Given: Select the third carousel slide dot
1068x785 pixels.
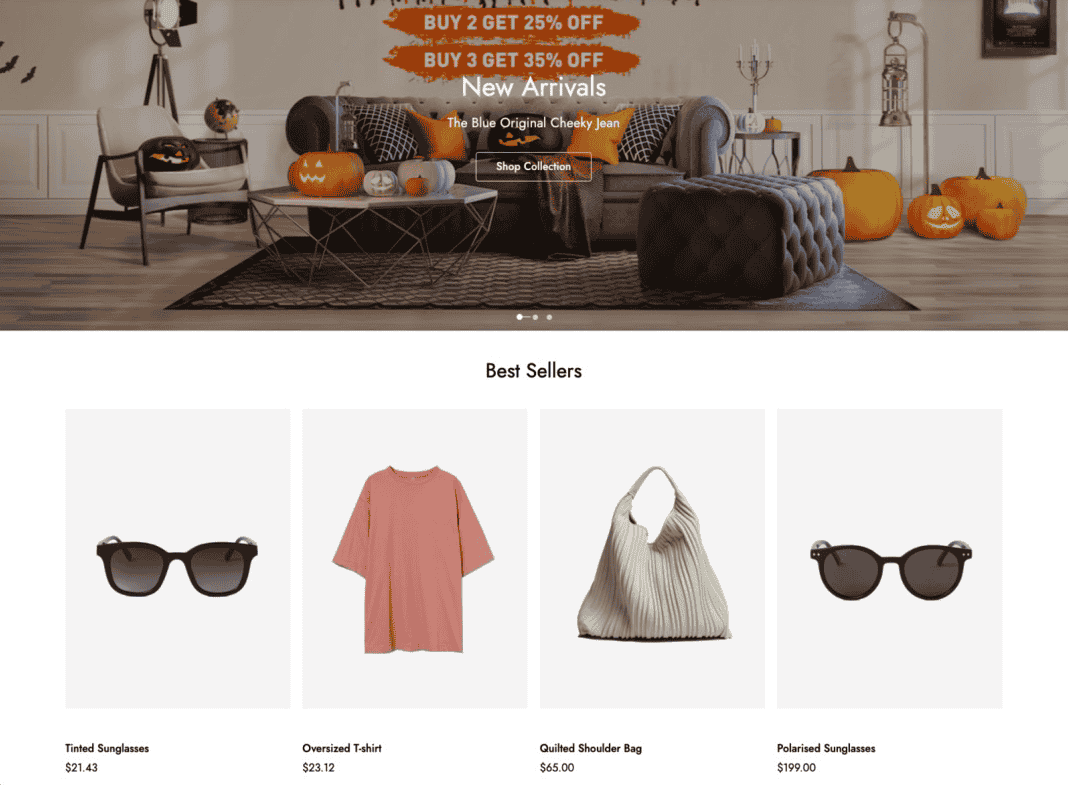Looking at the screenshot, I should pyautogui.click(x=549, y=317).
